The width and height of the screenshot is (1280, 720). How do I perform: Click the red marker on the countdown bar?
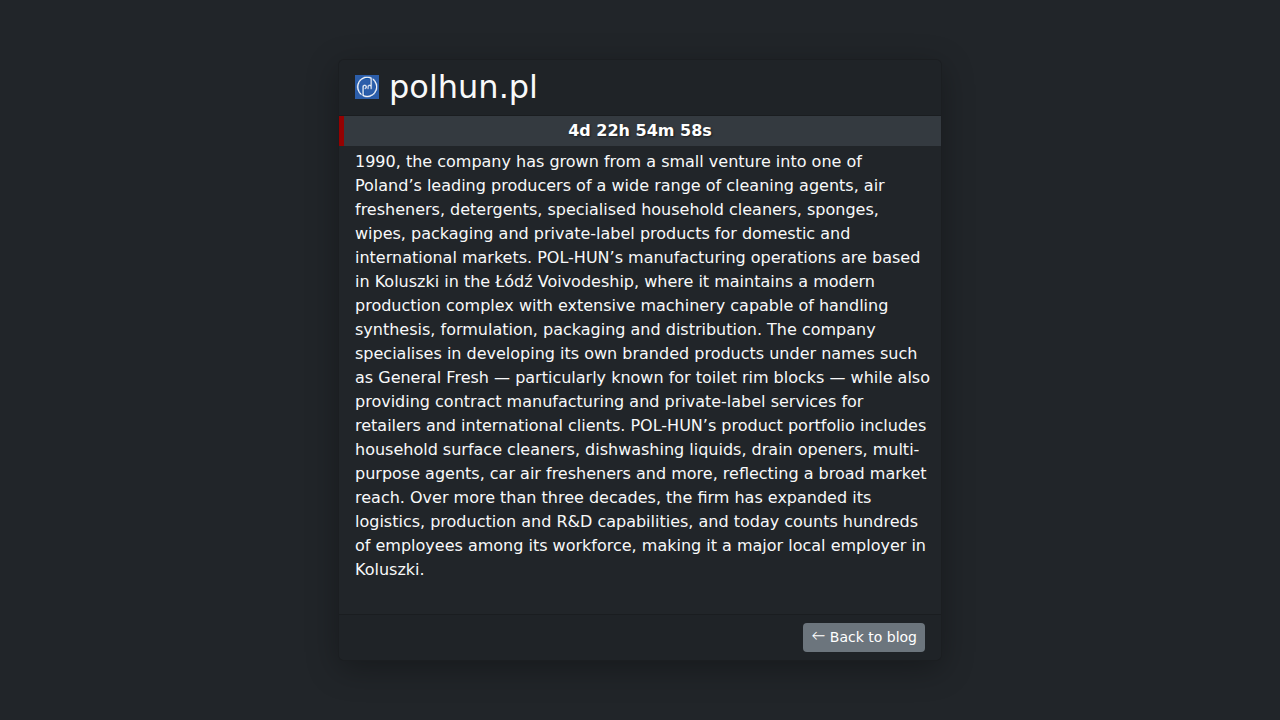tap(342, 131)
